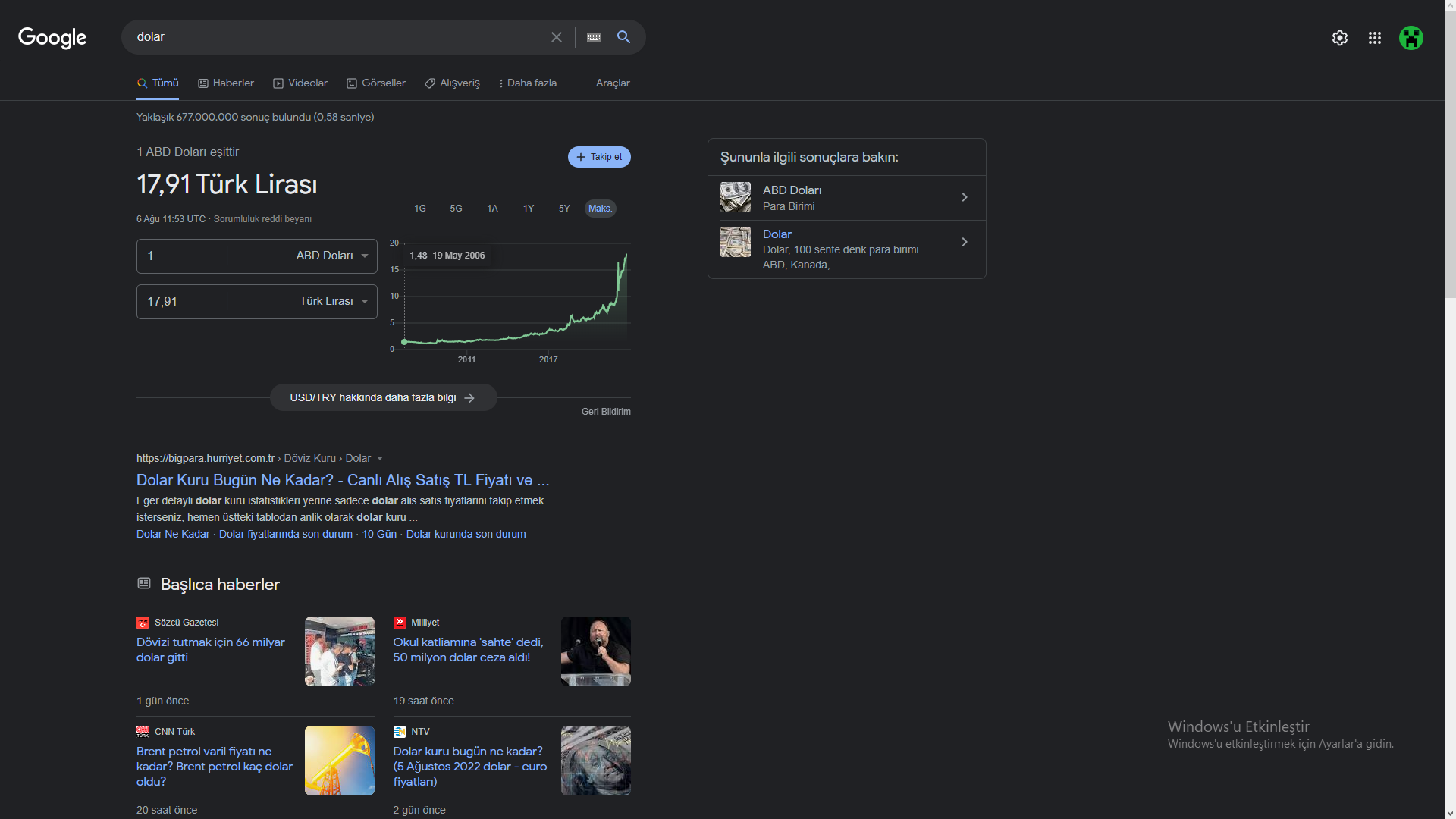This screenshot has width=1456, height=819.
Task: Select the 1A chart range
Action: click(x=492, y=209)
